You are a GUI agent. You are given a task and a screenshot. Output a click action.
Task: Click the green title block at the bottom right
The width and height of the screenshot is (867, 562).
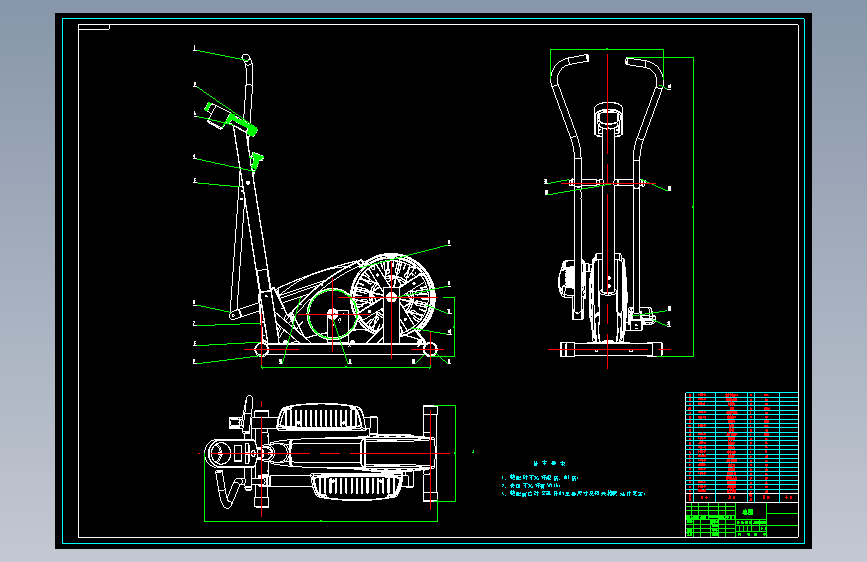[x=741, y=519]
